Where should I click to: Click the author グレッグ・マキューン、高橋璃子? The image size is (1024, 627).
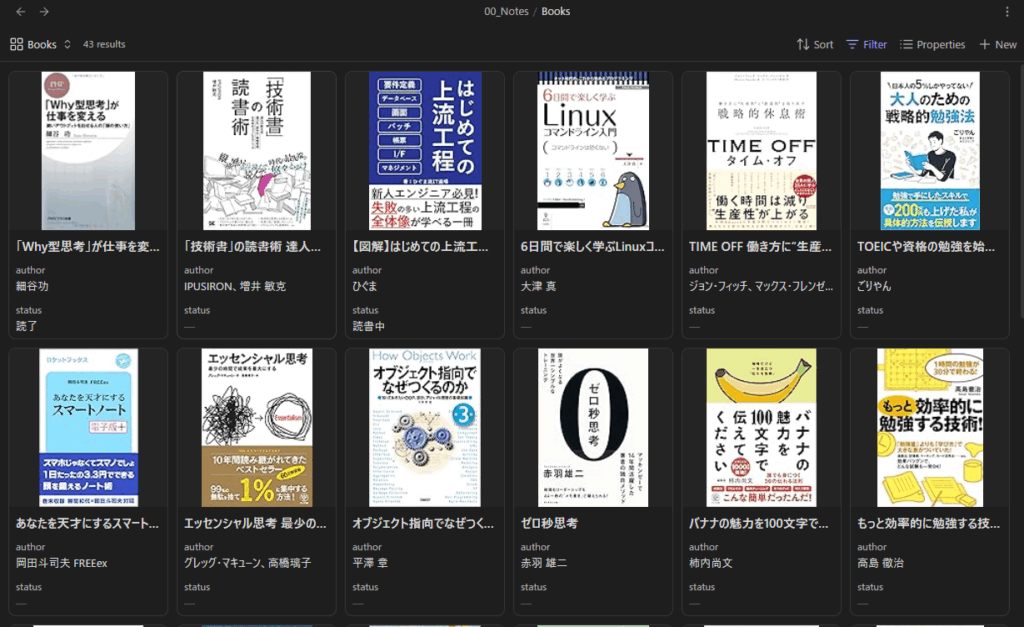click(248, 563)
